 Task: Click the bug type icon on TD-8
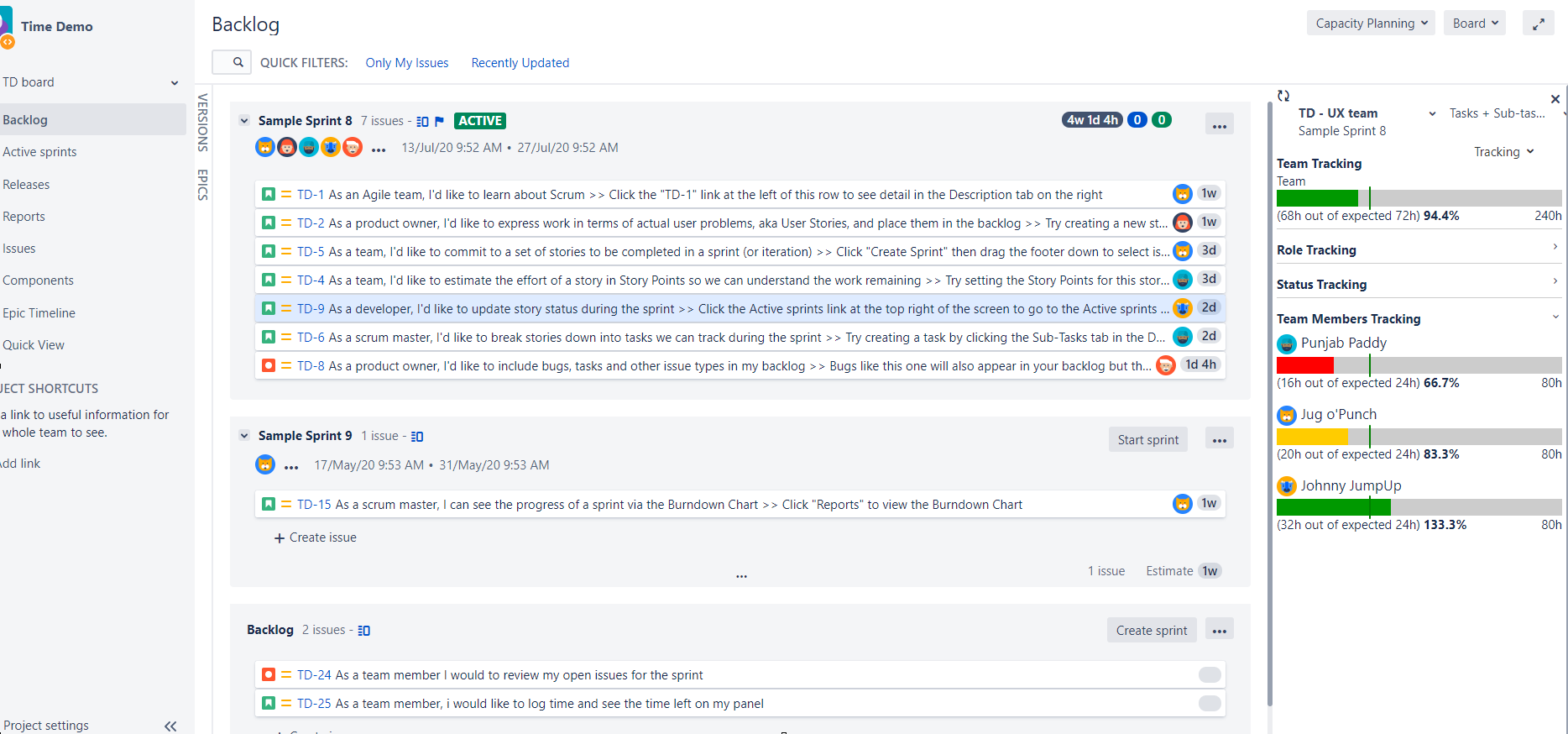point(269,365)
